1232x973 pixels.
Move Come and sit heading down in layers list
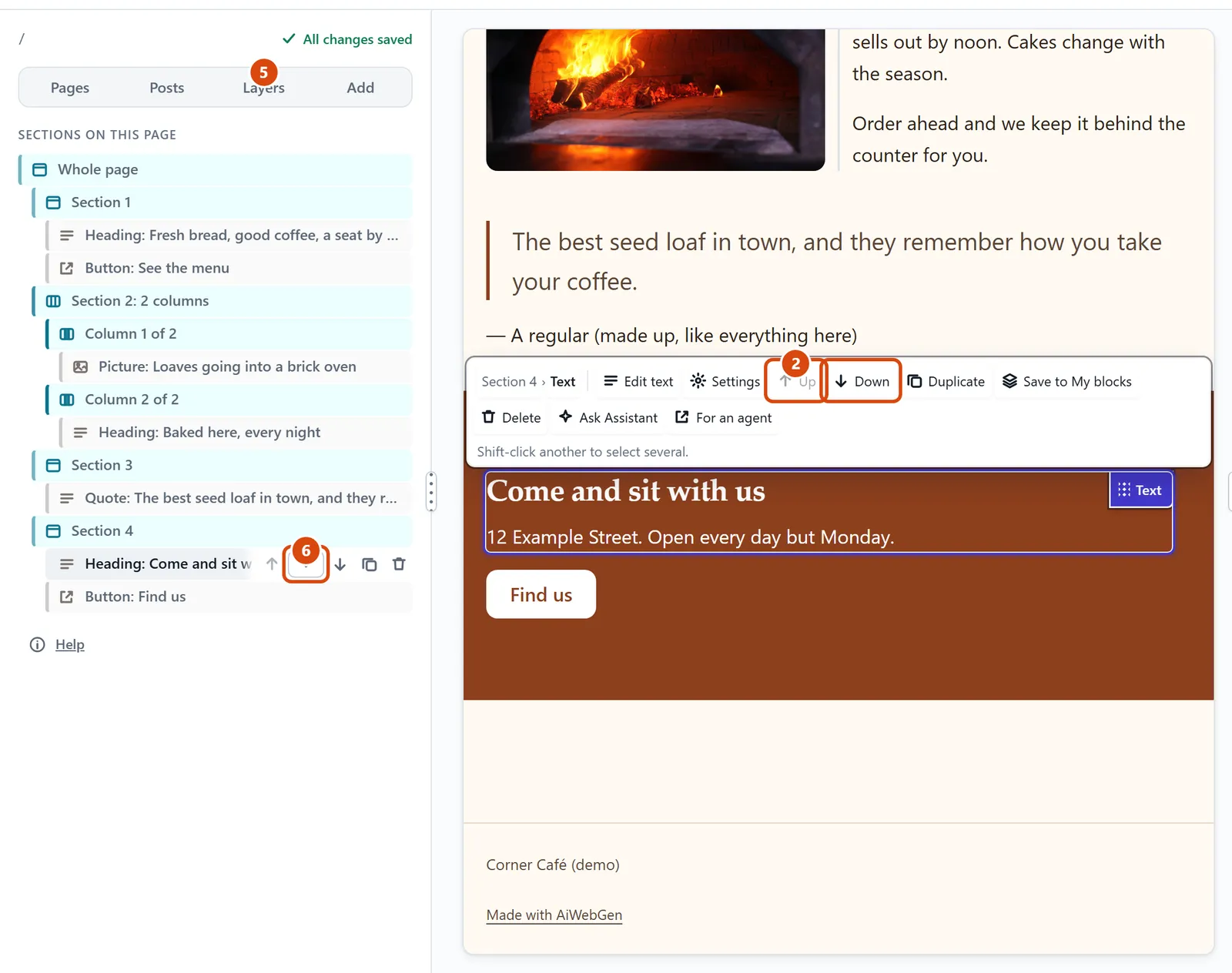point(340,564)
